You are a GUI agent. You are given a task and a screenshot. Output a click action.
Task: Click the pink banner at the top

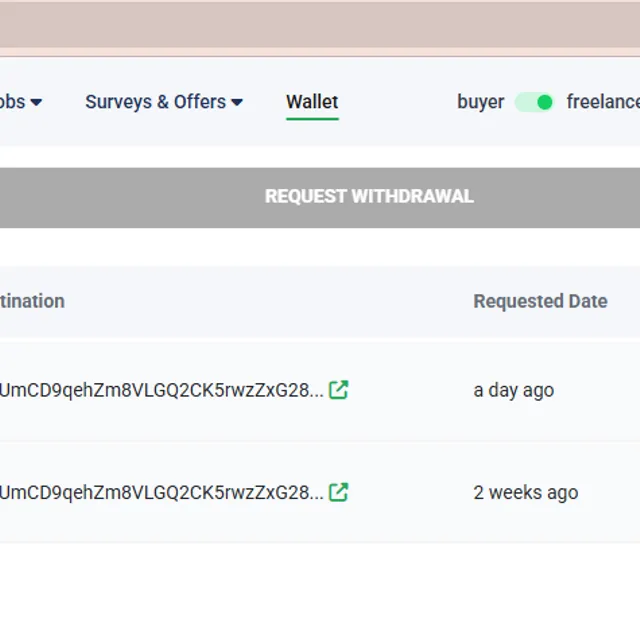(x=320, y=25)
